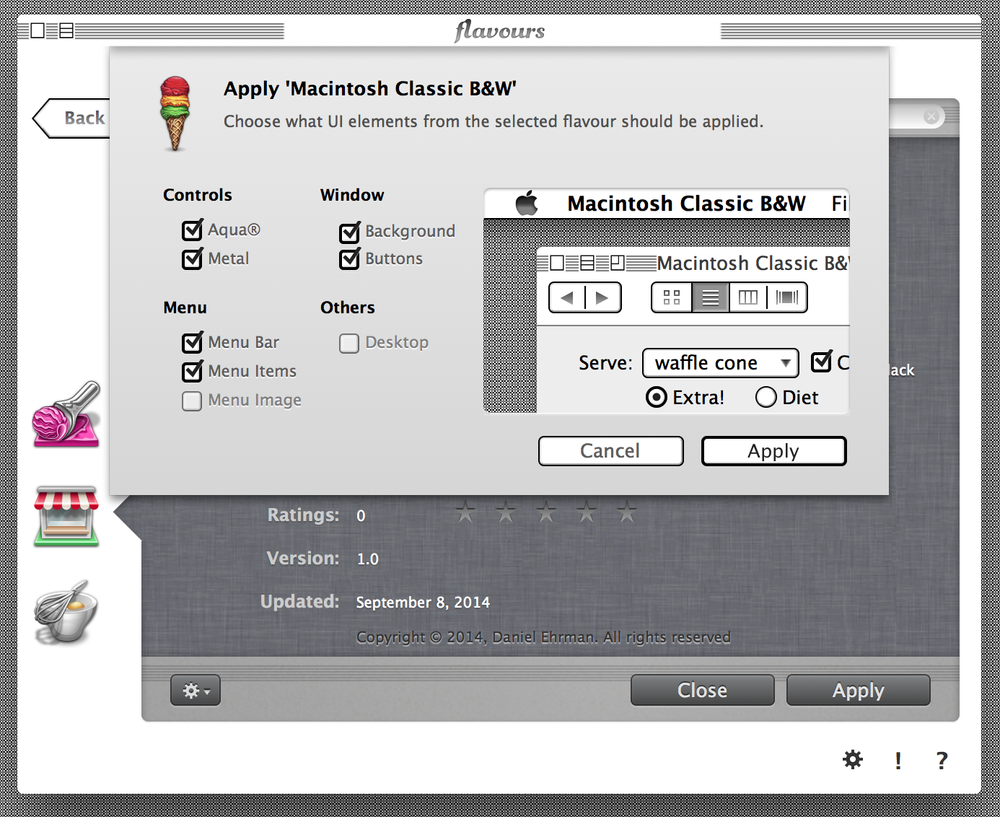Click the back arrow in the preview toolbar
The height and width of the screenshot is (817, 1000).
[566, 297]
